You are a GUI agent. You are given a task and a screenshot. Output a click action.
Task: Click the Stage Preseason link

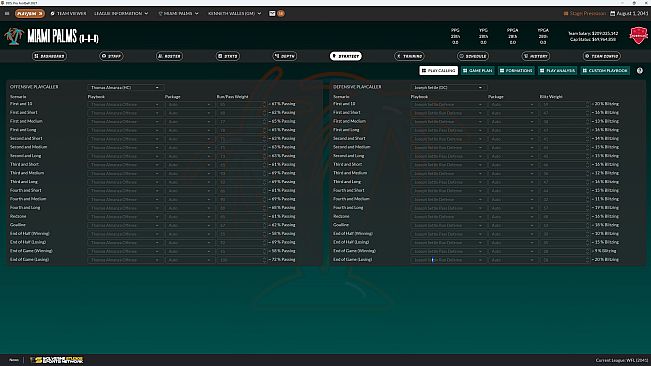[x=585, y=14]
